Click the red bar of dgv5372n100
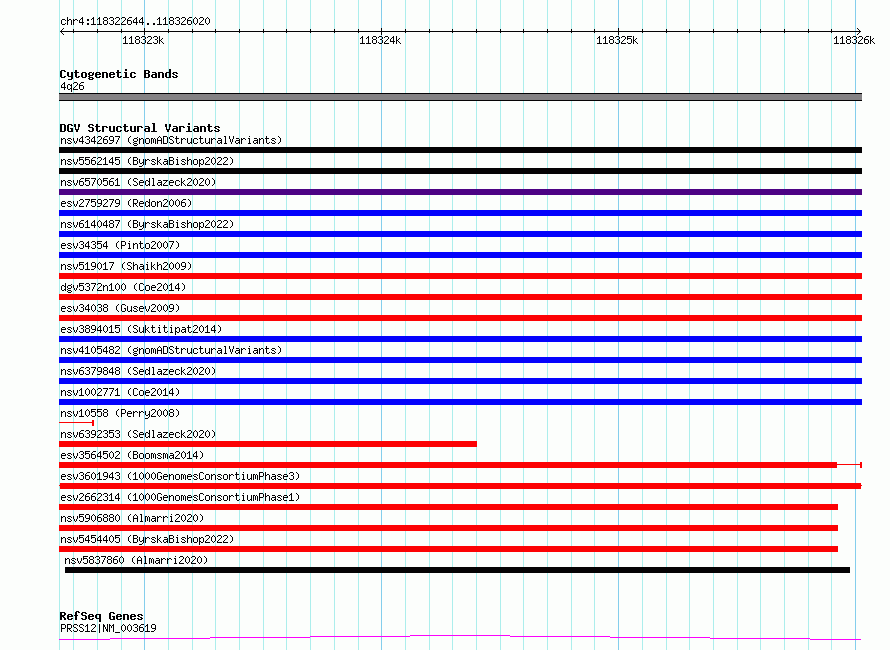 click(460, 297)
